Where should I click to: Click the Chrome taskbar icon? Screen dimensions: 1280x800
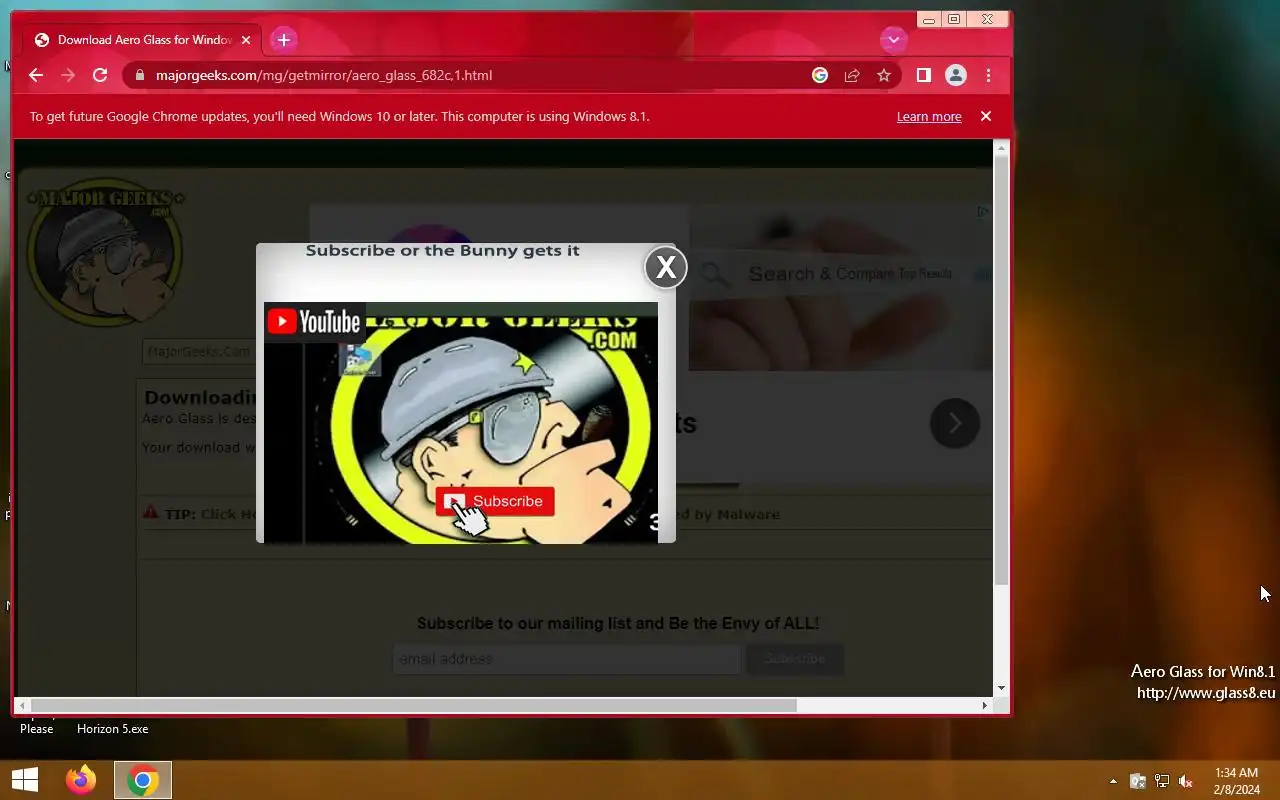(x=143, y=780)
